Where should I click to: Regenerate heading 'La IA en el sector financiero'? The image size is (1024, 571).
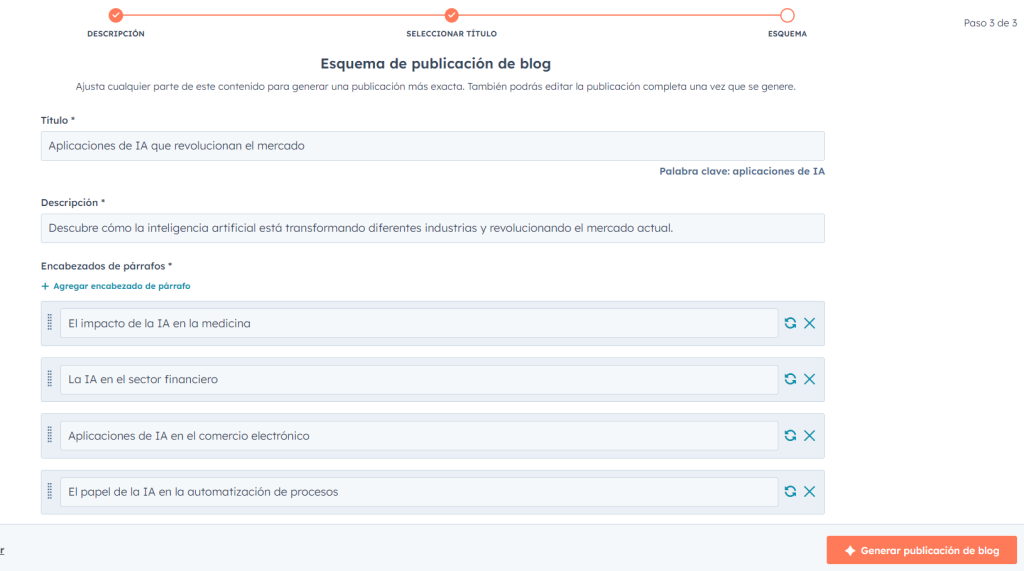click(790, 380)
